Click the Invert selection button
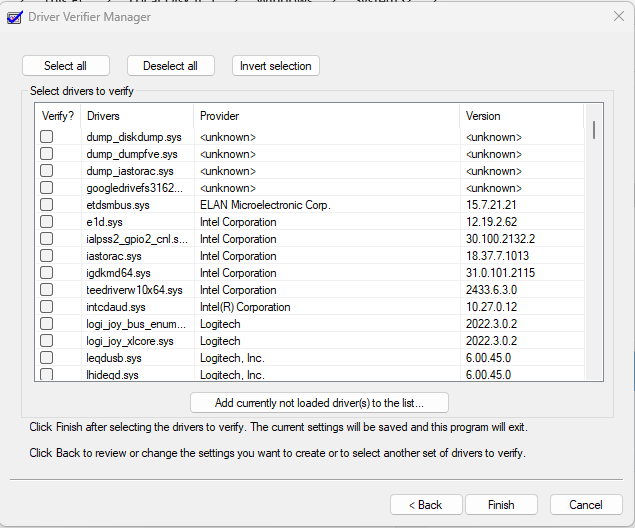Image resolution: width=635 pixels, height=528 pixels. [x=276, y=66]
